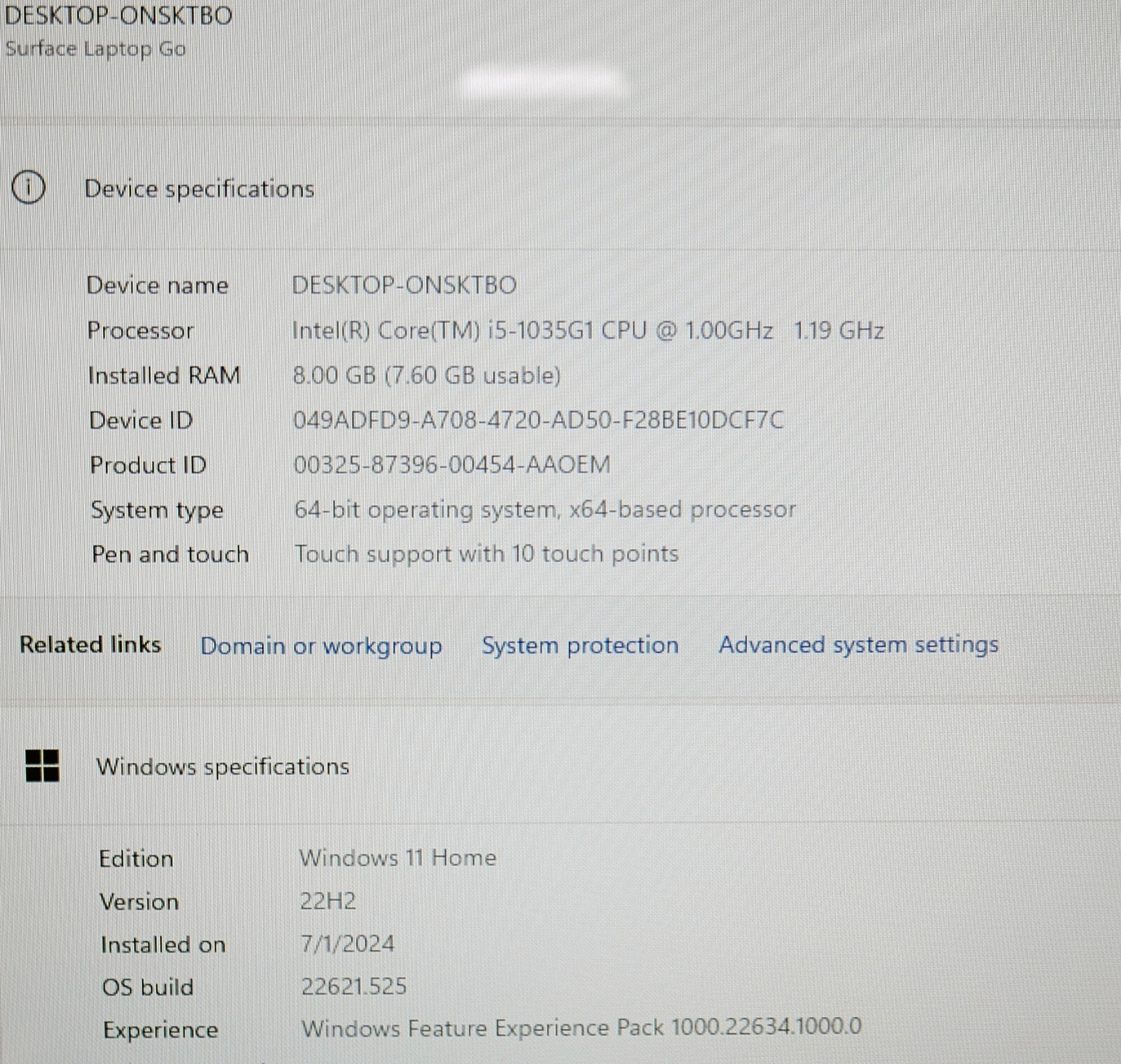Image resolution: width=1121 pixels, height=1064 pixels.
Task: Select the Device ID value 049ADFD9-A708
Action: (538, 420)
